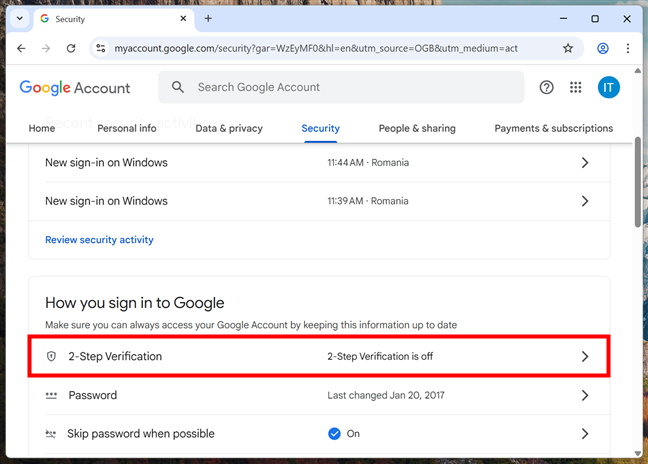Click the page vertical scrollbar thumb
The width and height of the screenshot is (648, 464).
click(638, 182)
